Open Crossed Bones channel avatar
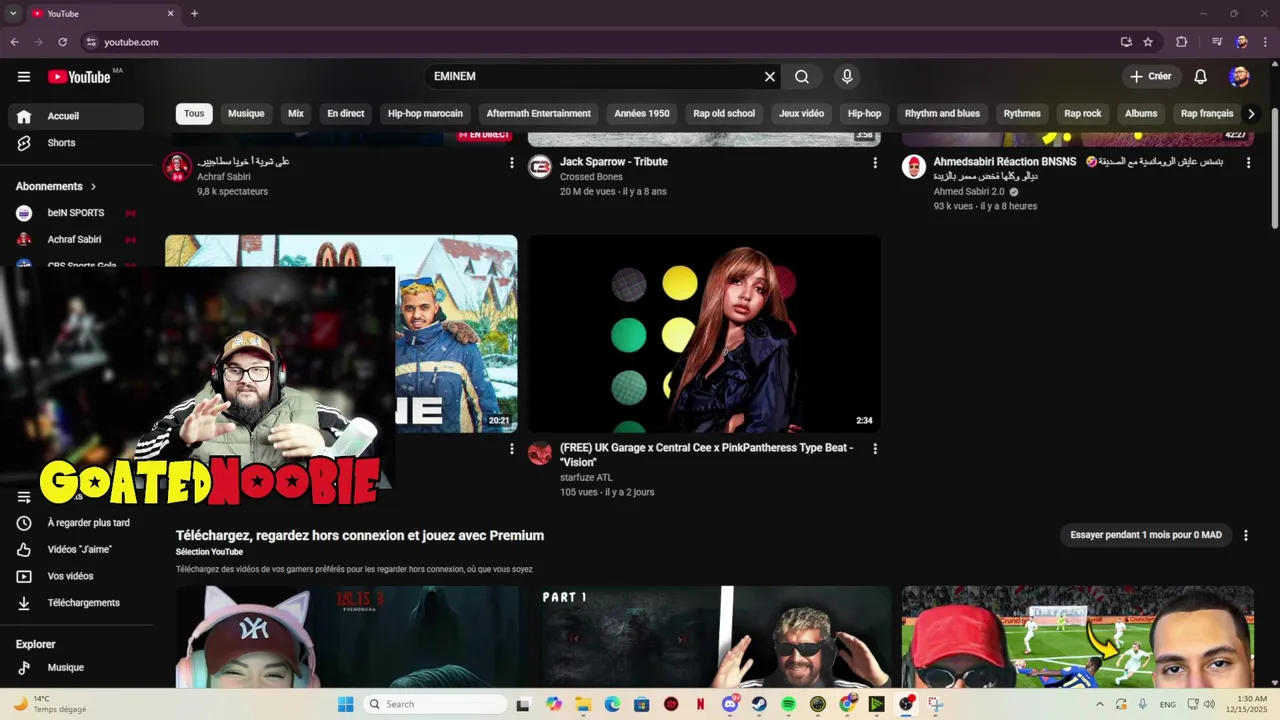The height and width of the screenshot is (720, 1280). click(x=540, y=166)
